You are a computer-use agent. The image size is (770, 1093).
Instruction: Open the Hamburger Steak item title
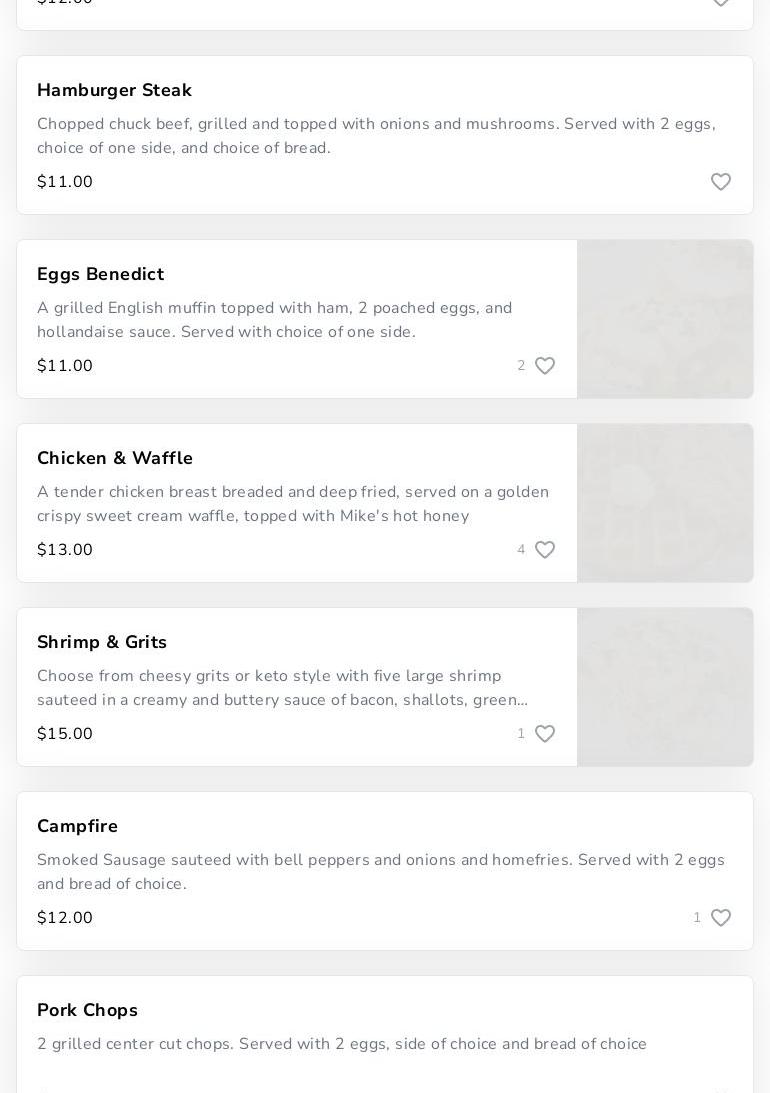[x=114, y=90]
